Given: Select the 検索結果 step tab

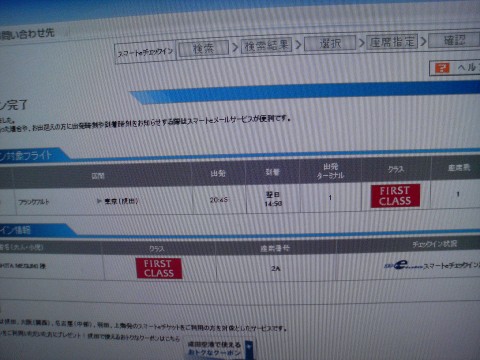Looking at the screenshot, I should point(266,45).
